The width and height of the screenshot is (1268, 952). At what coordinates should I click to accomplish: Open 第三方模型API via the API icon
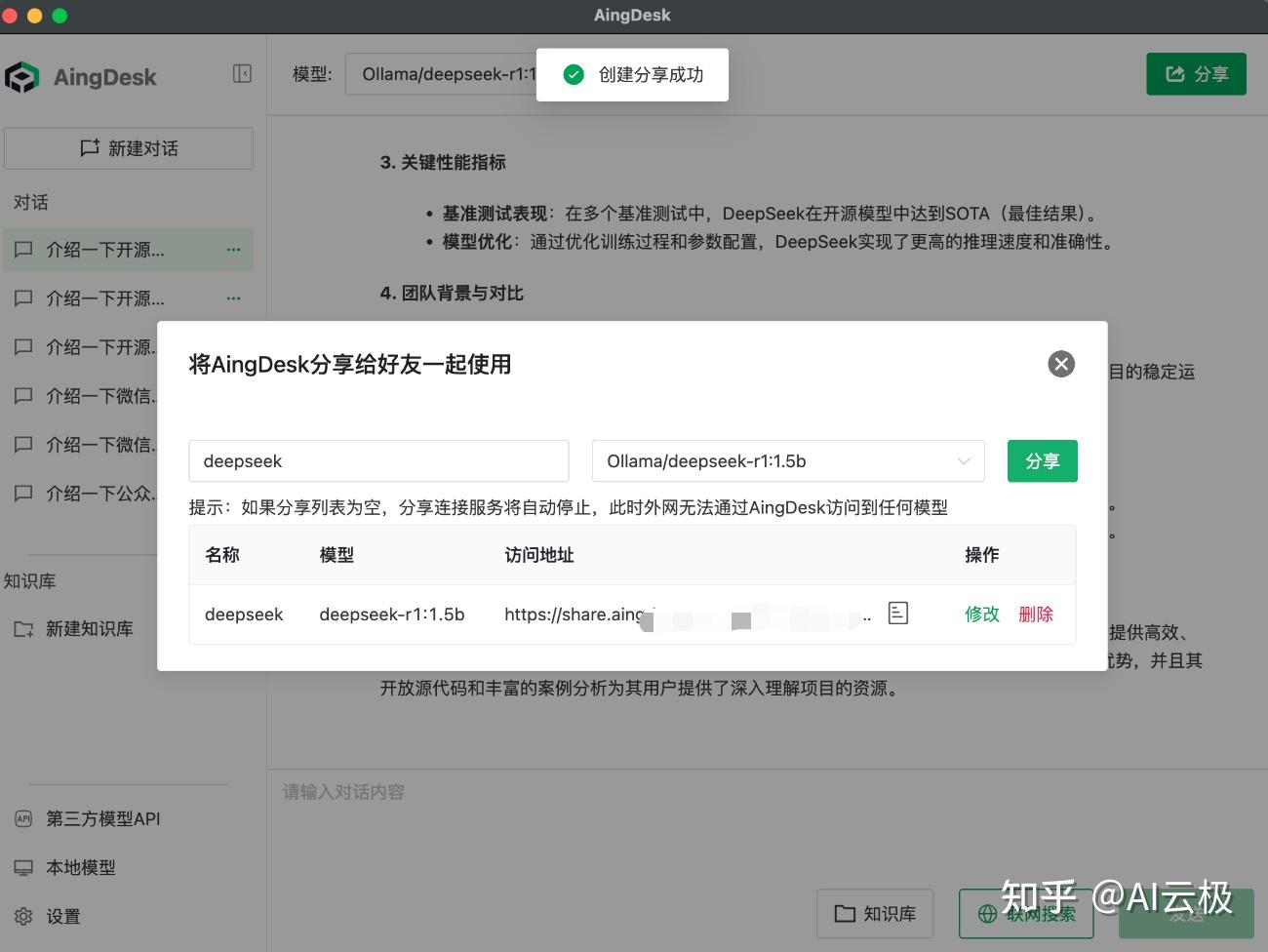[23, 818]
